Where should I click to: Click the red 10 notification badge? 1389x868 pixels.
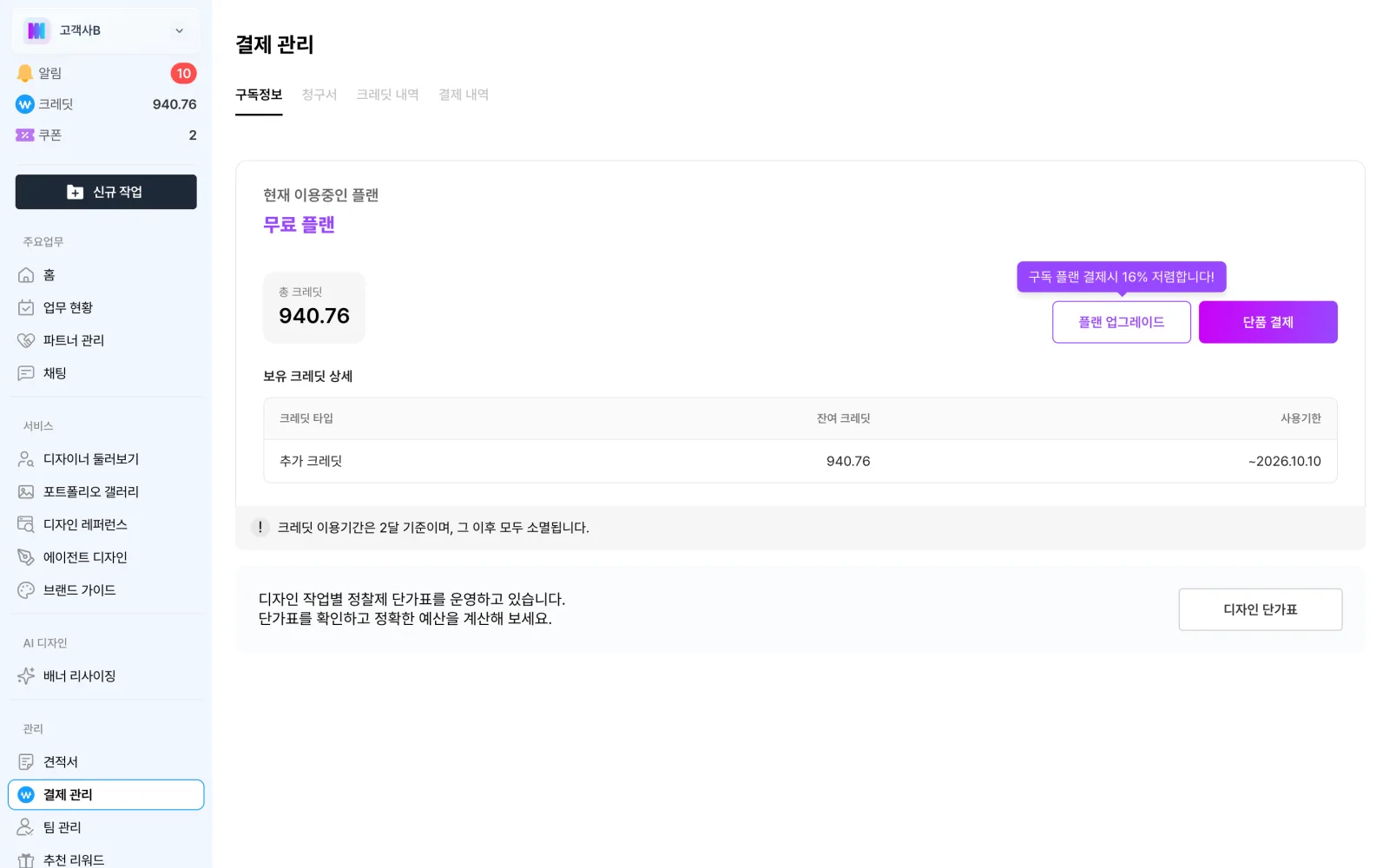183,74
